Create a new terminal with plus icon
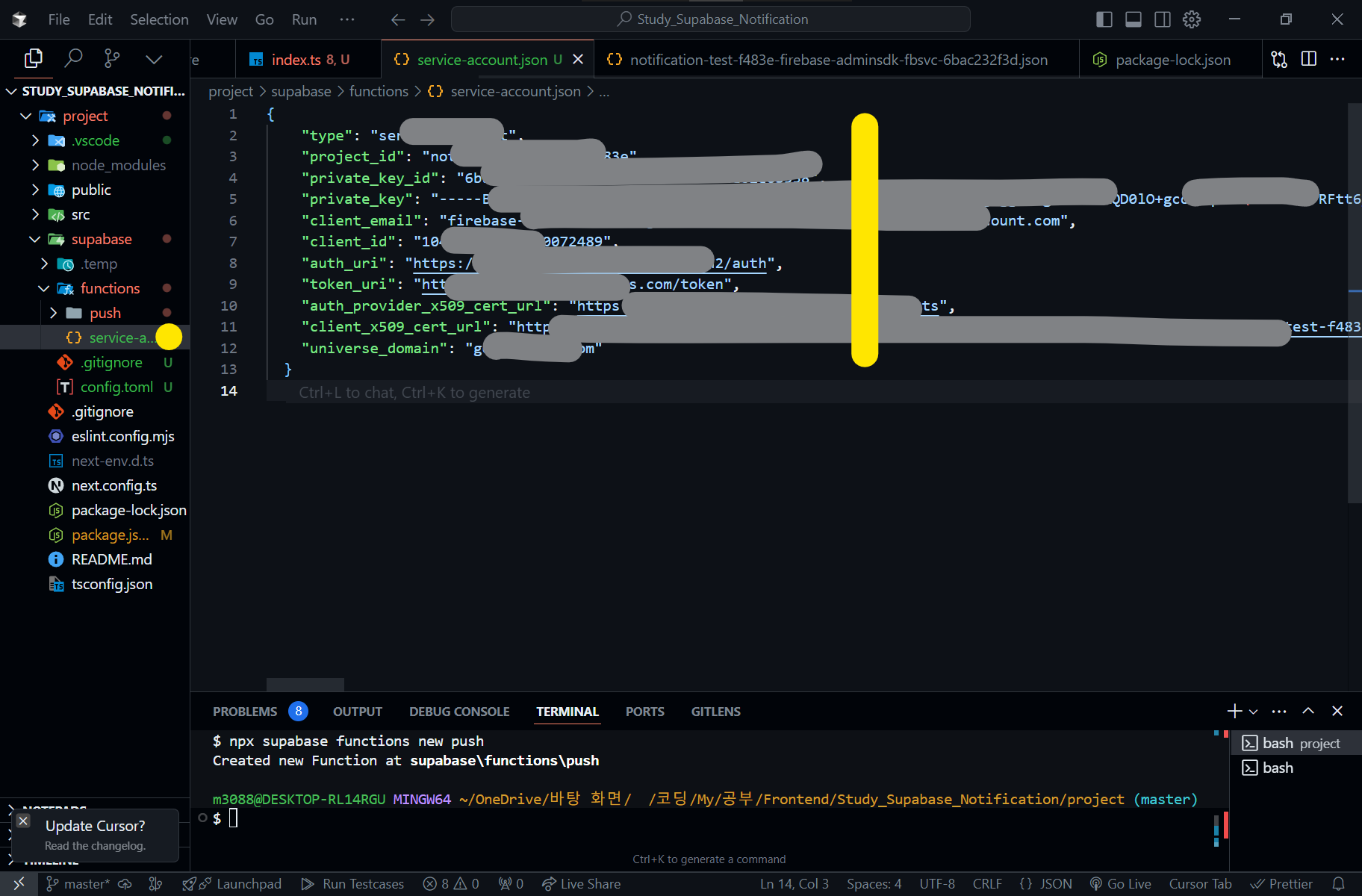The width and height of the screenshot is (1362, 896). click(x=1234, y=711)
